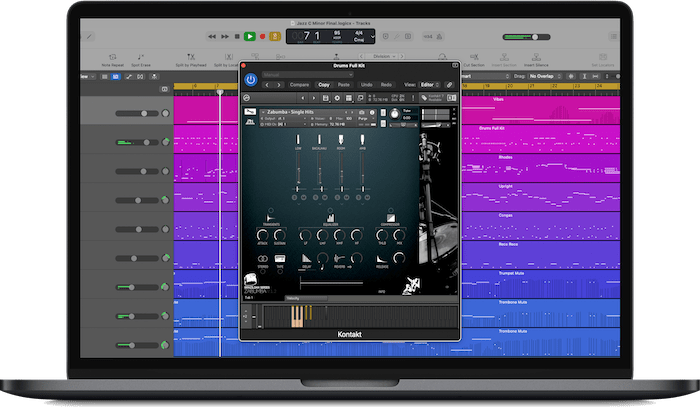Click the plugin link chain icon
The width and height of the screenshot is (700, 407).
449,85
